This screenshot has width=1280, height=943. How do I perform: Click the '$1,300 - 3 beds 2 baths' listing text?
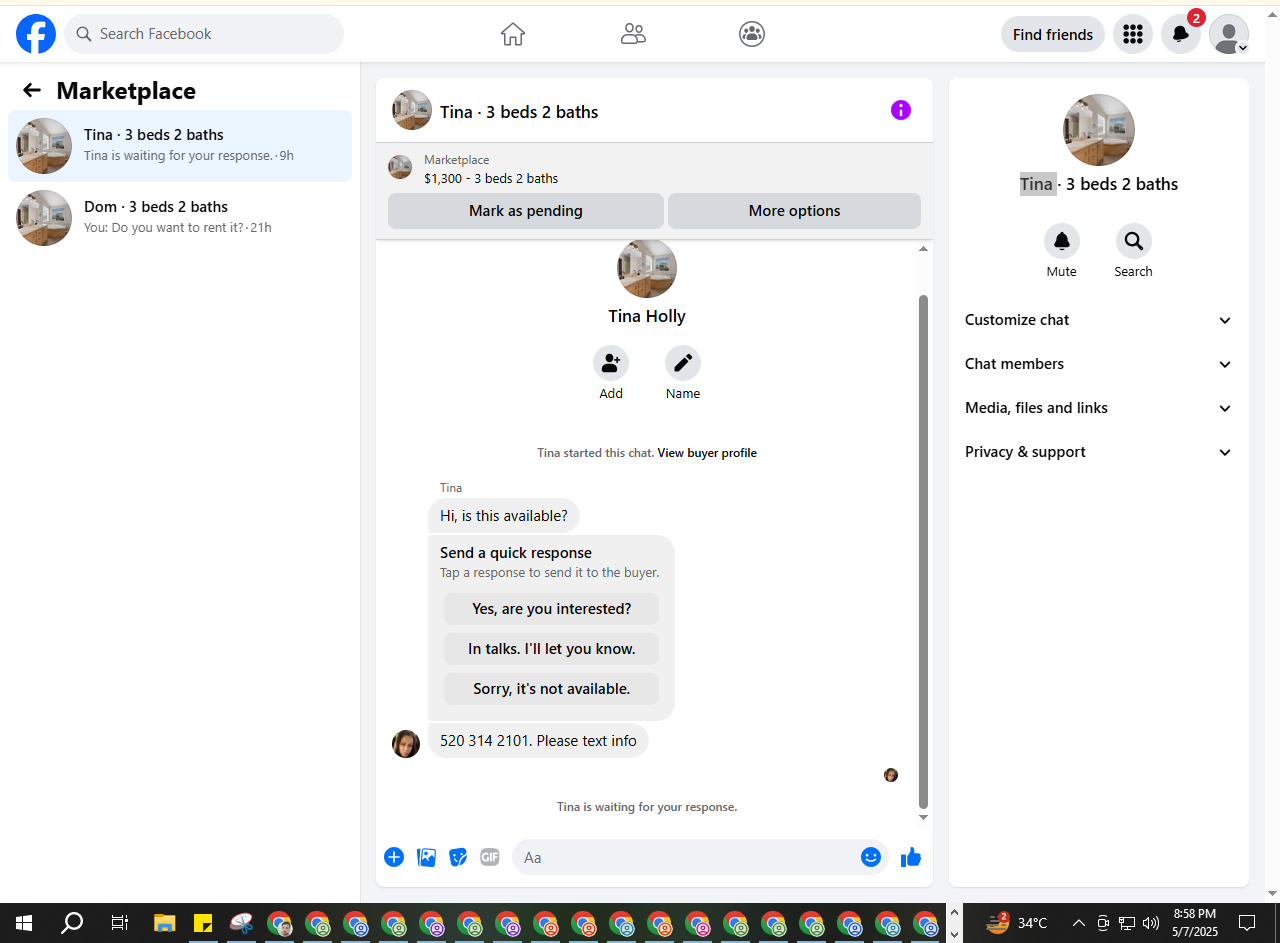[x=491, y=179]
